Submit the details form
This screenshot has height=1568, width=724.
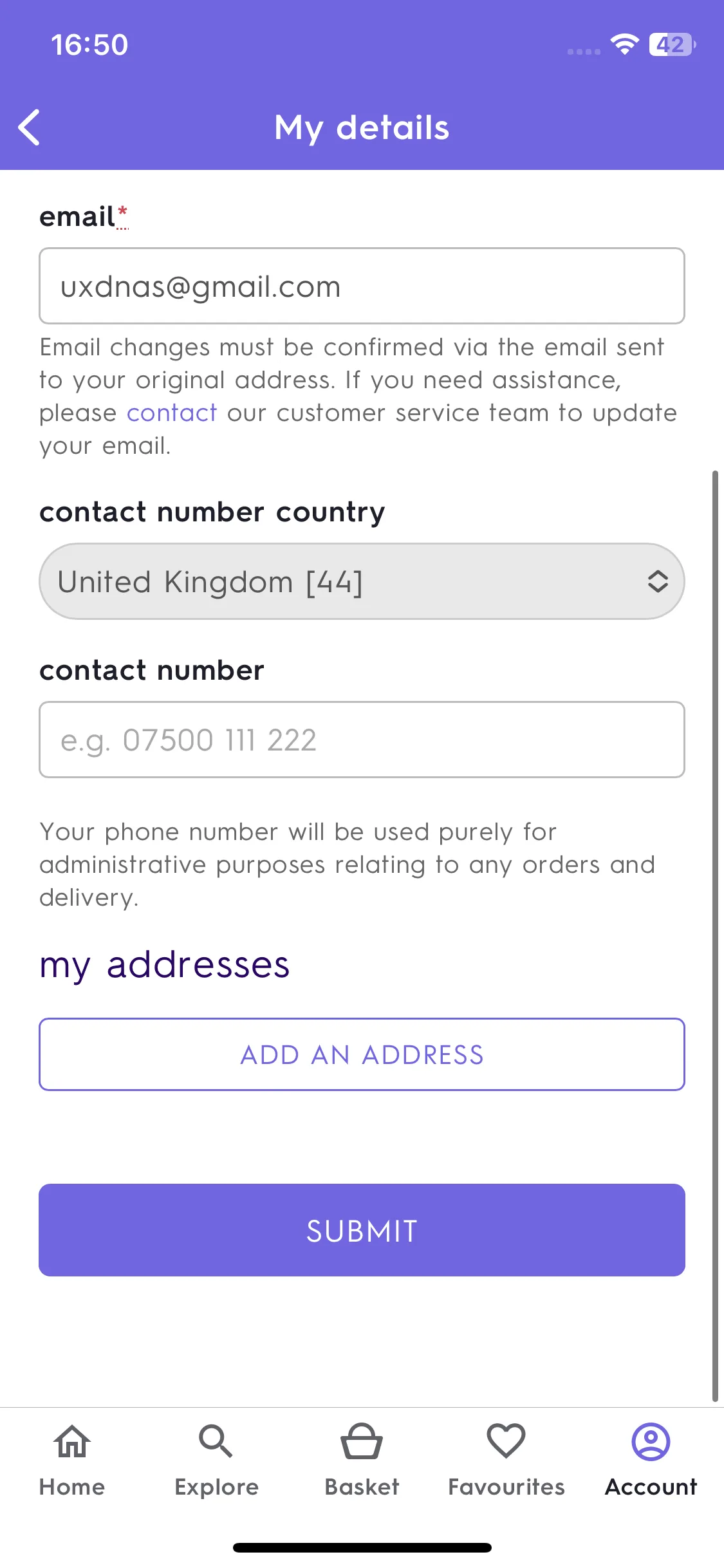point(362,1230)
